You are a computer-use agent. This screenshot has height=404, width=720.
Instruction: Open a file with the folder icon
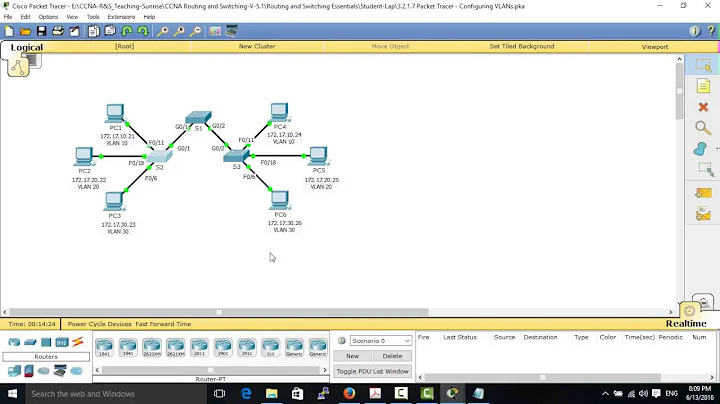pyautogui.click(x=25, y=31)
